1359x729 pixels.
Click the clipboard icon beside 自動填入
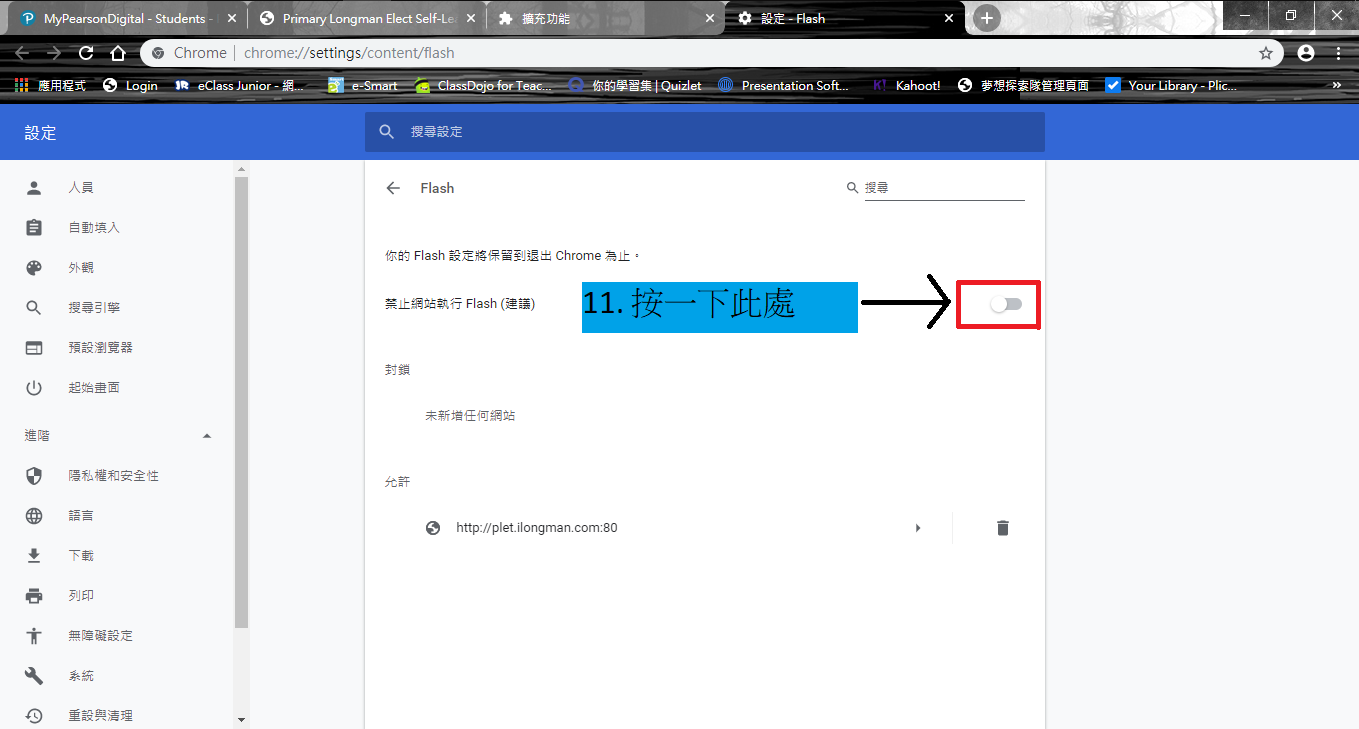point(34,228)
